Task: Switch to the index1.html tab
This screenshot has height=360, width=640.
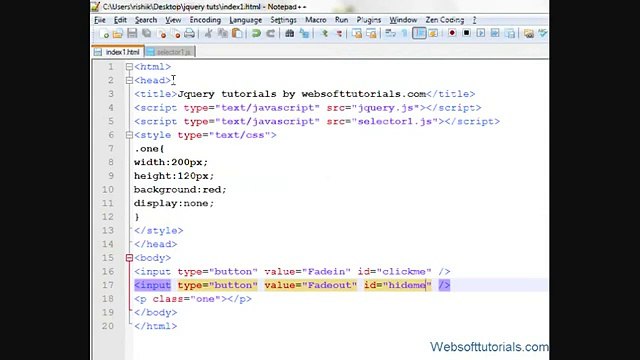Action: tap(118, 52)
